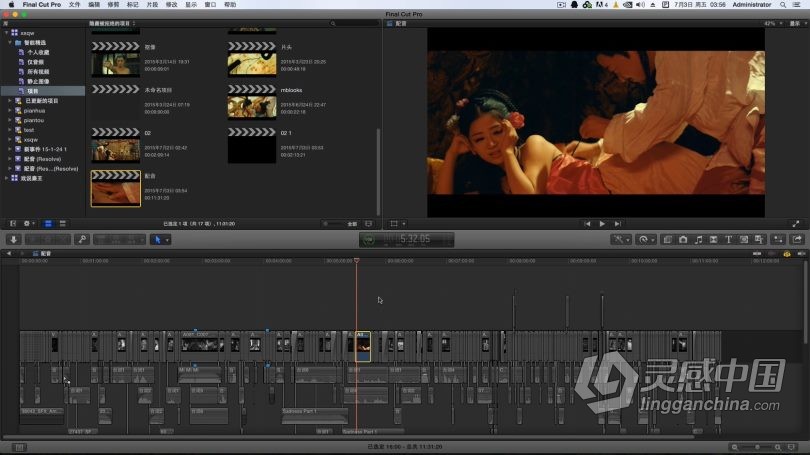Select the mblooks project thumbnail
Viewport: 810px width, 455px height.
click(252, 102)
